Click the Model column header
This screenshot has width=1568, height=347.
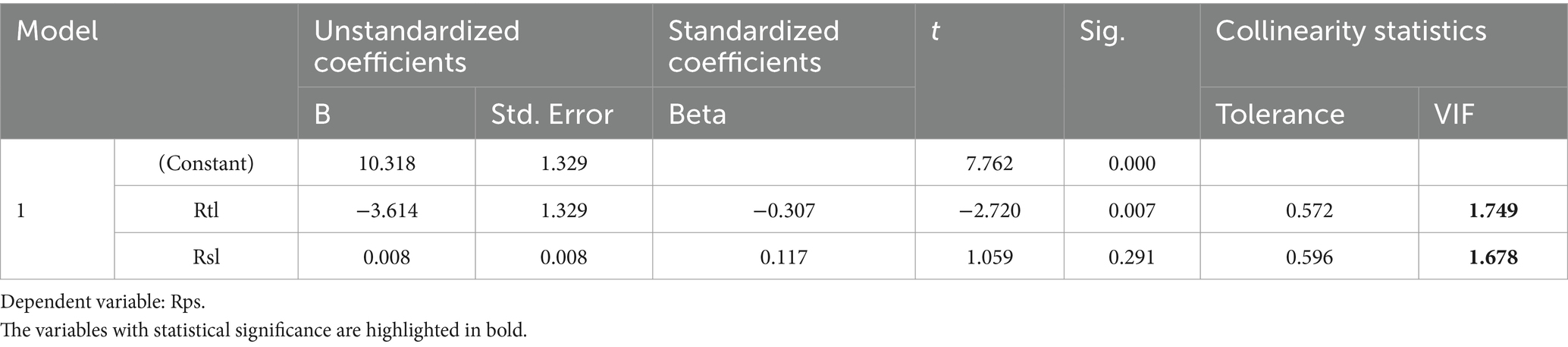tap(58, 31)
